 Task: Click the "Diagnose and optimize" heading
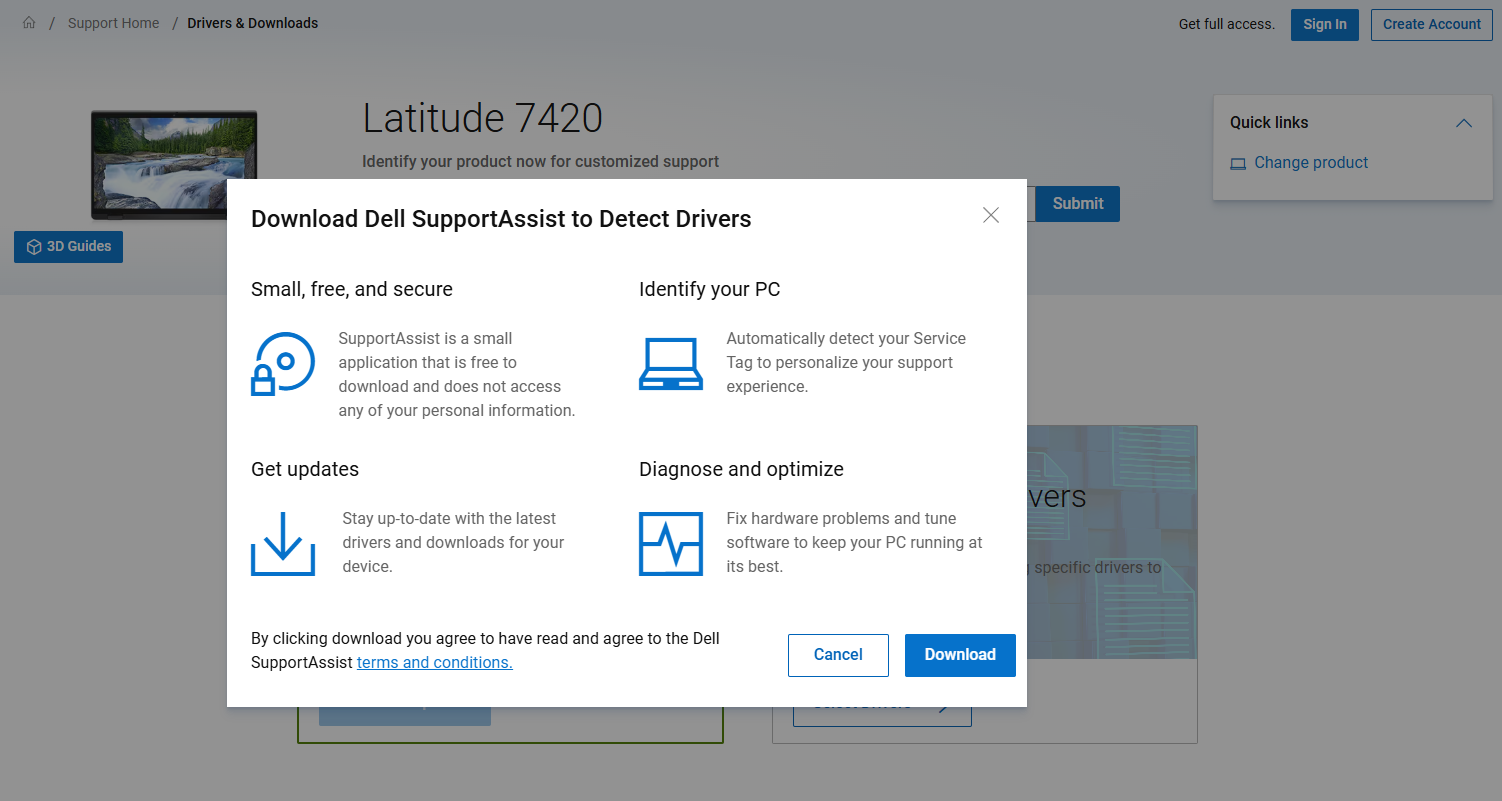click(x=742, y=469)
